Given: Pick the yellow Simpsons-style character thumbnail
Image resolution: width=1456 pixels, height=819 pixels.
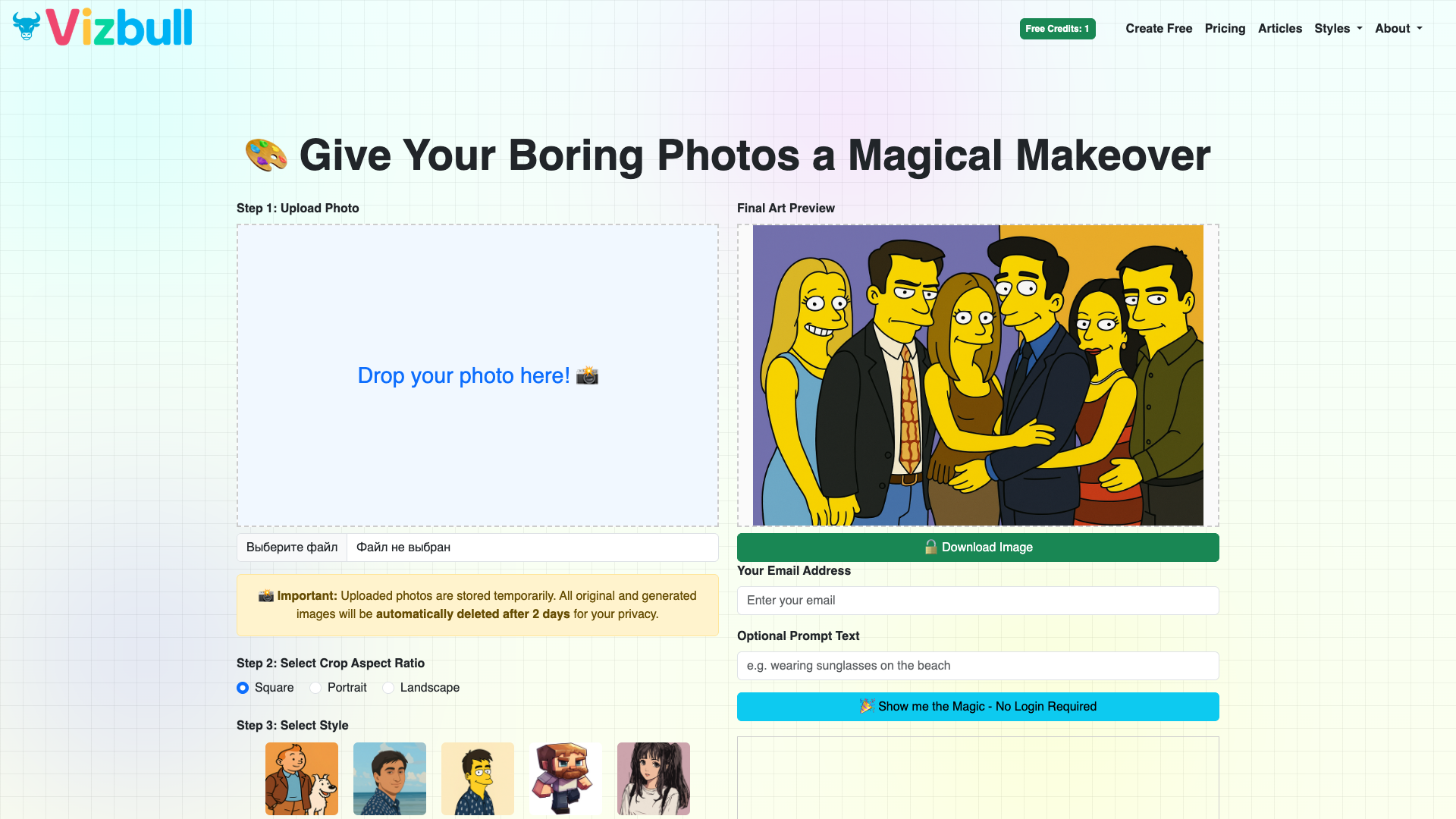Looking at the screenshot, I should [478, 779].
